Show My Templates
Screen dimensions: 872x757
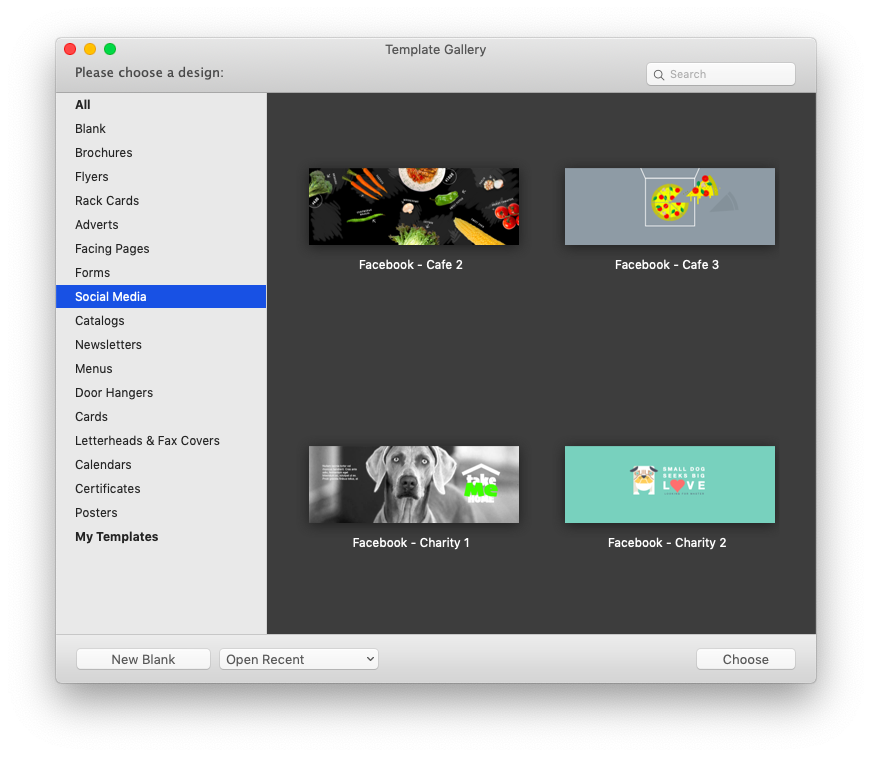(116, 536)
